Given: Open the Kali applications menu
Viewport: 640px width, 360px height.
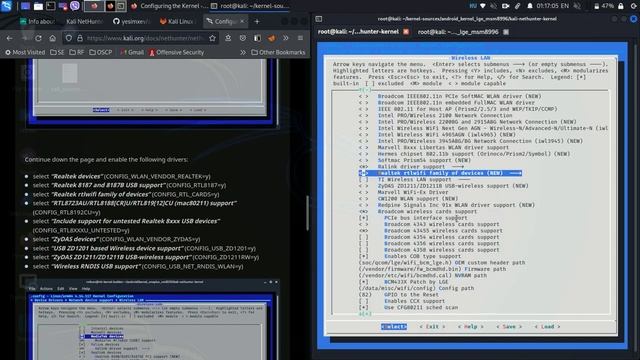Looking at the screenshot, I should 6,6.
